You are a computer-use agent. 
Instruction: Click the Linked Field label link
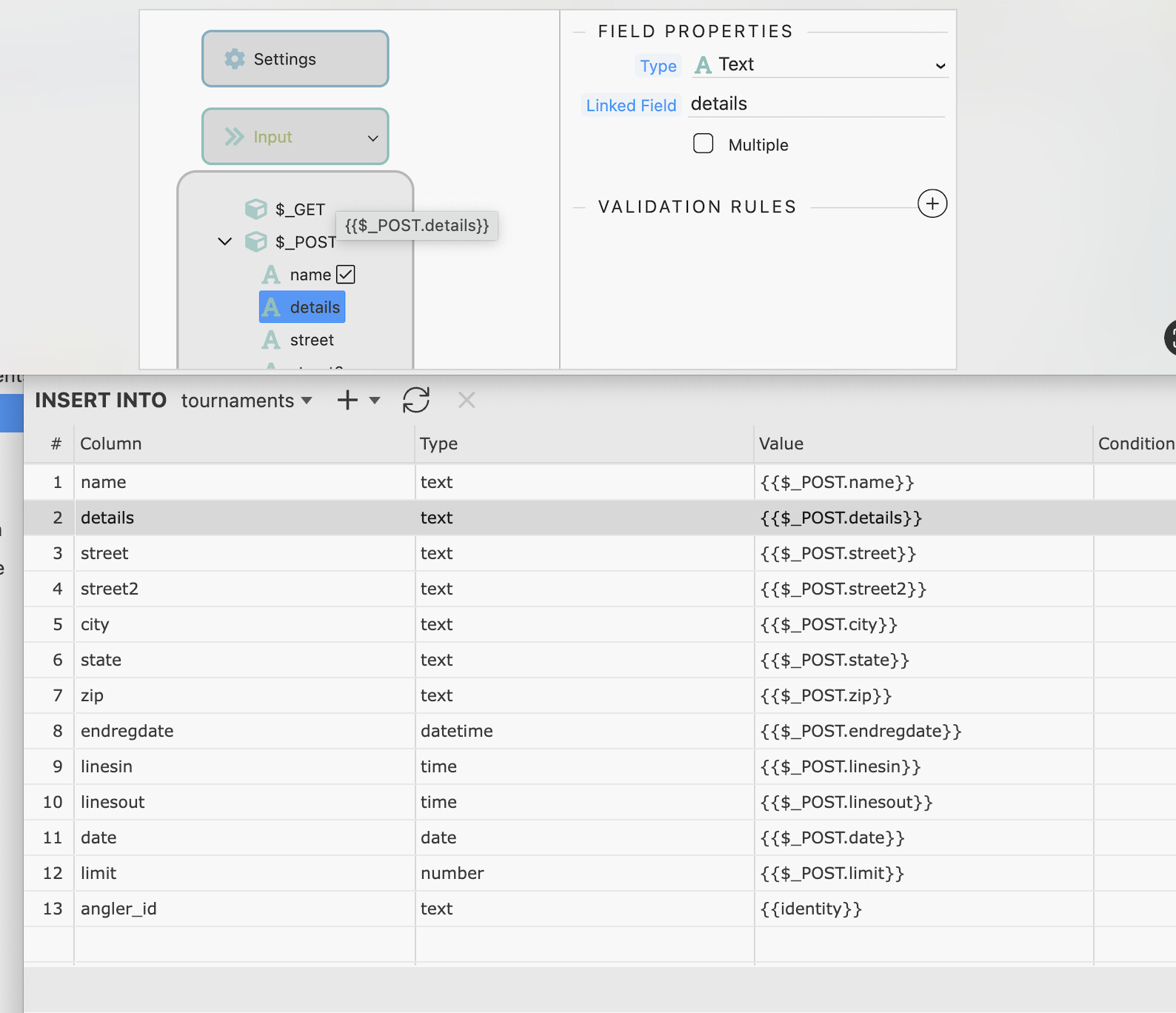tap(631, 106)
